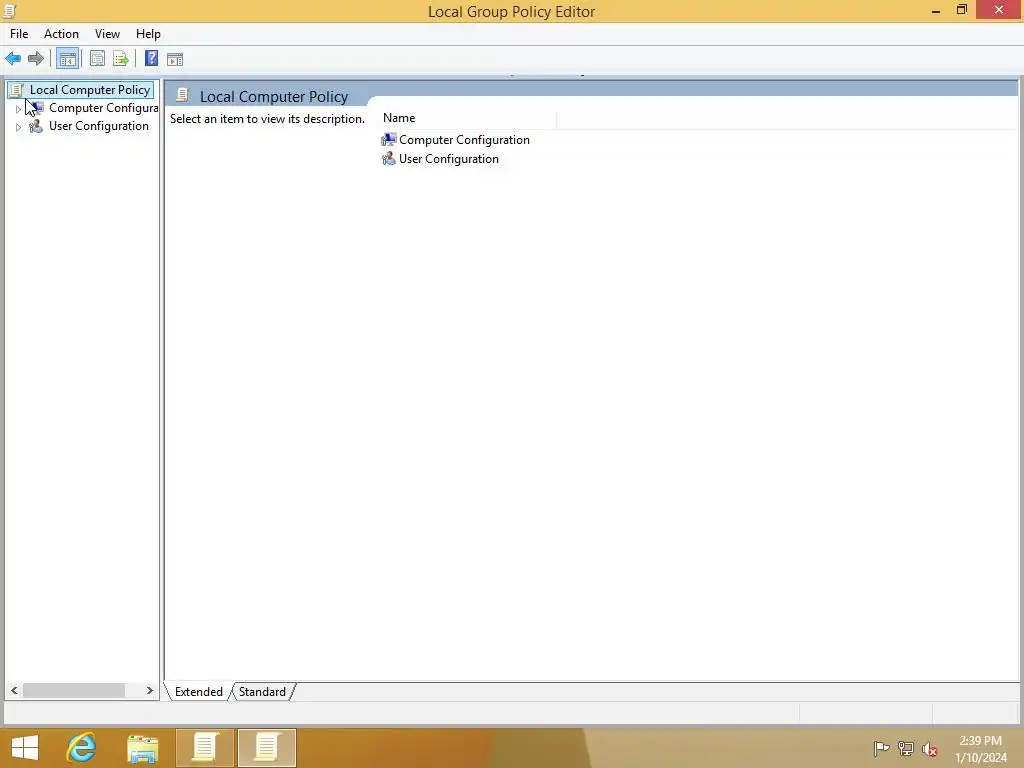Click the Forward arrow toolbar button
The height and width of the screenshot is (768, 1024).
click(36, 59)
